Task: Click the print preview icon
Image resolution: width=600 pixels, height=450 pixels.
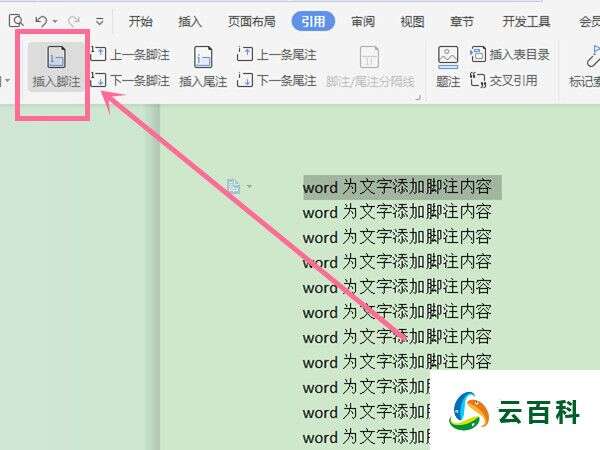Action: coord(16,21)
